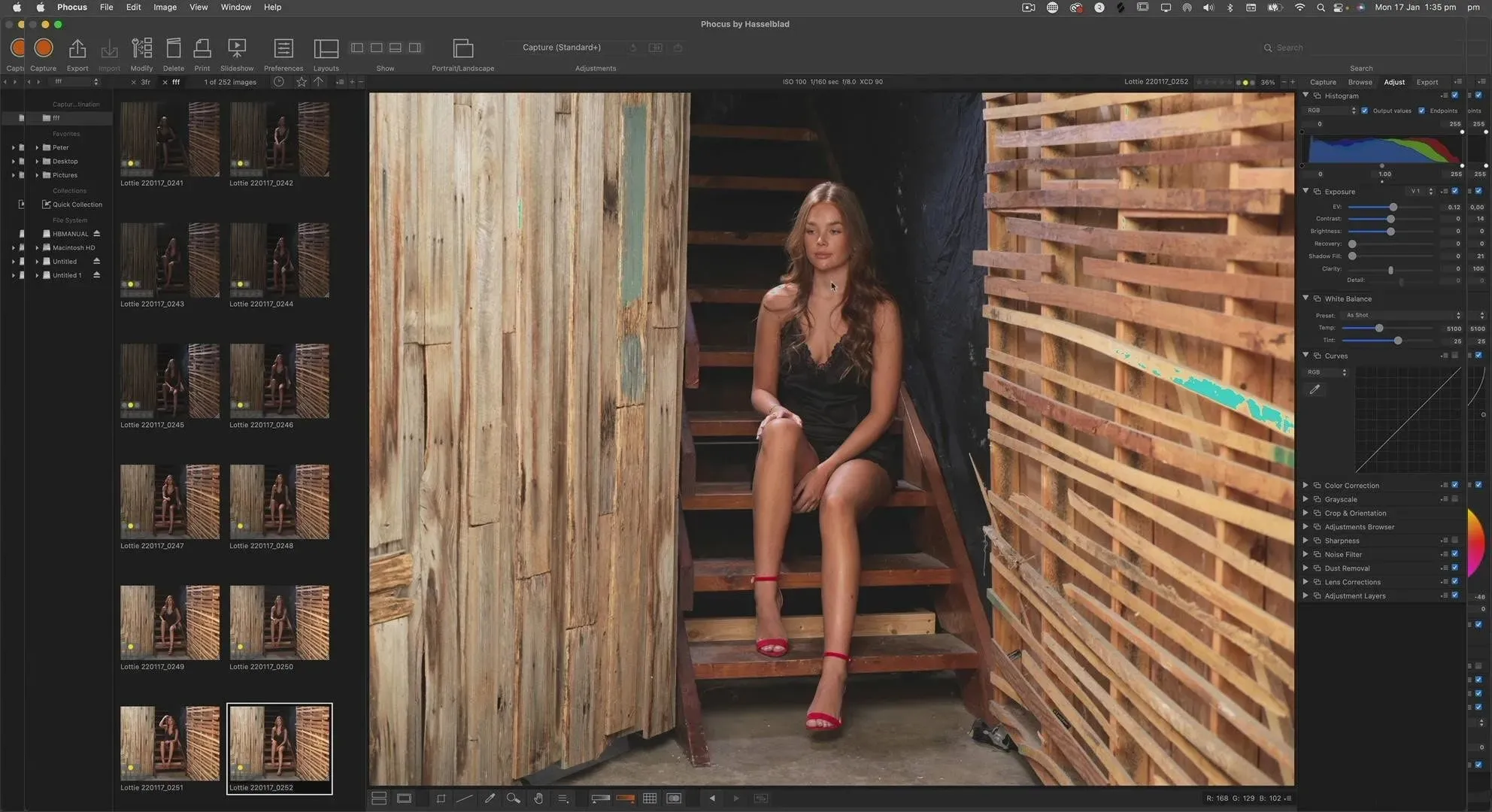1492x812 pixels.
Task: Open the White Balance Preset dropdown
Action: point(1403,315)
